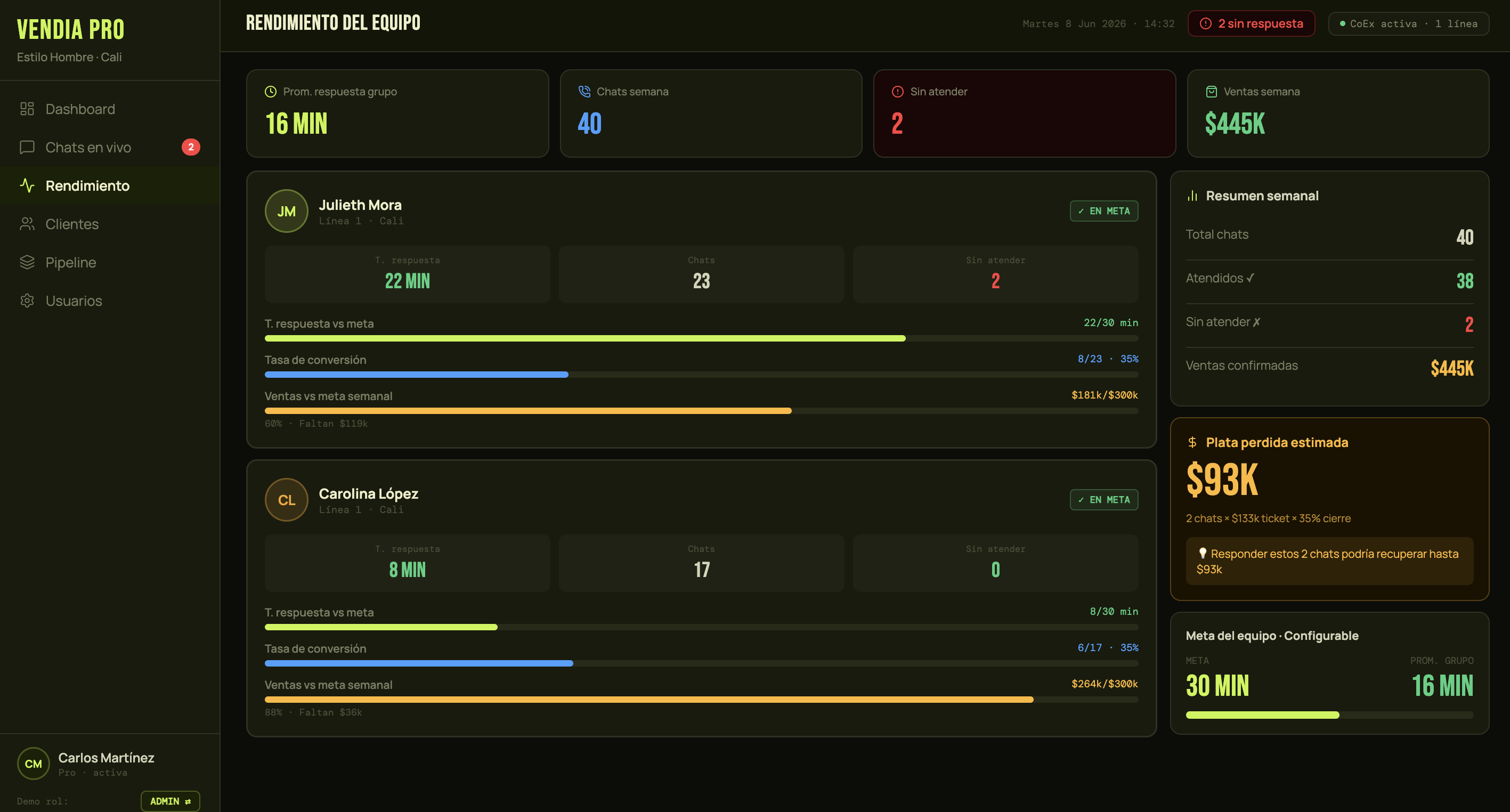Open the Dashboard menu item
The width and height of the screenshot is (1510, 812).
[x=110, y=109]
